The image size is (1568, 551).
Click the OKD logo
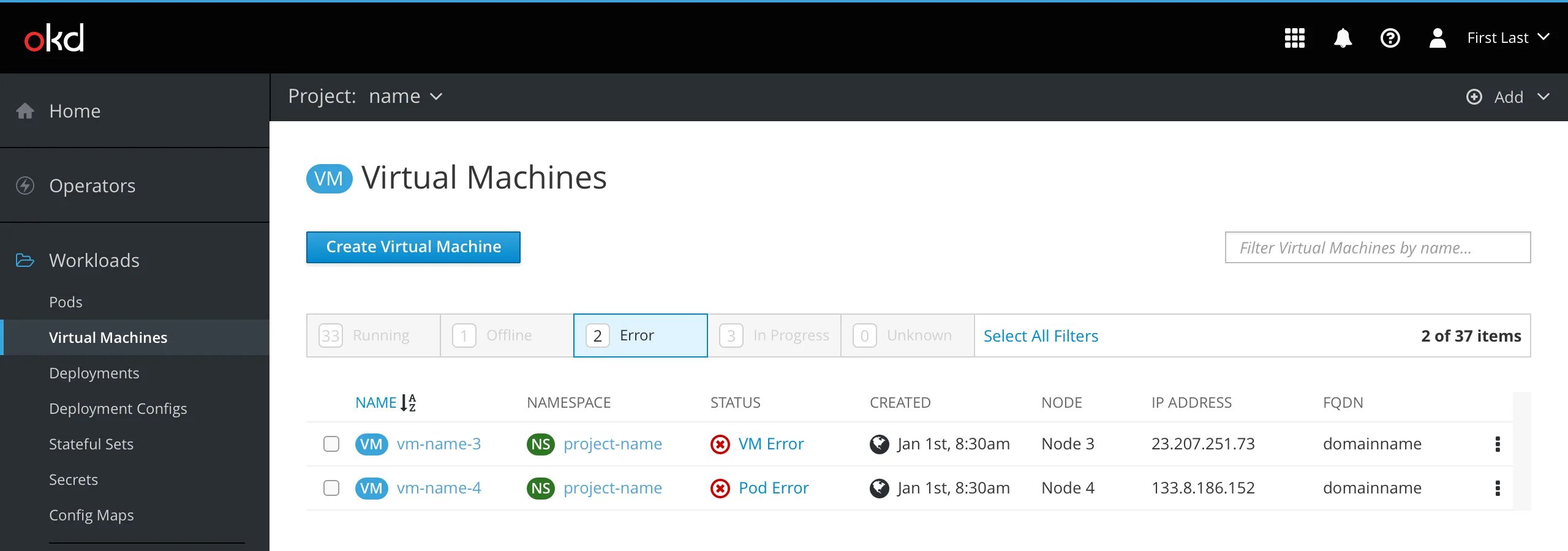54,38
